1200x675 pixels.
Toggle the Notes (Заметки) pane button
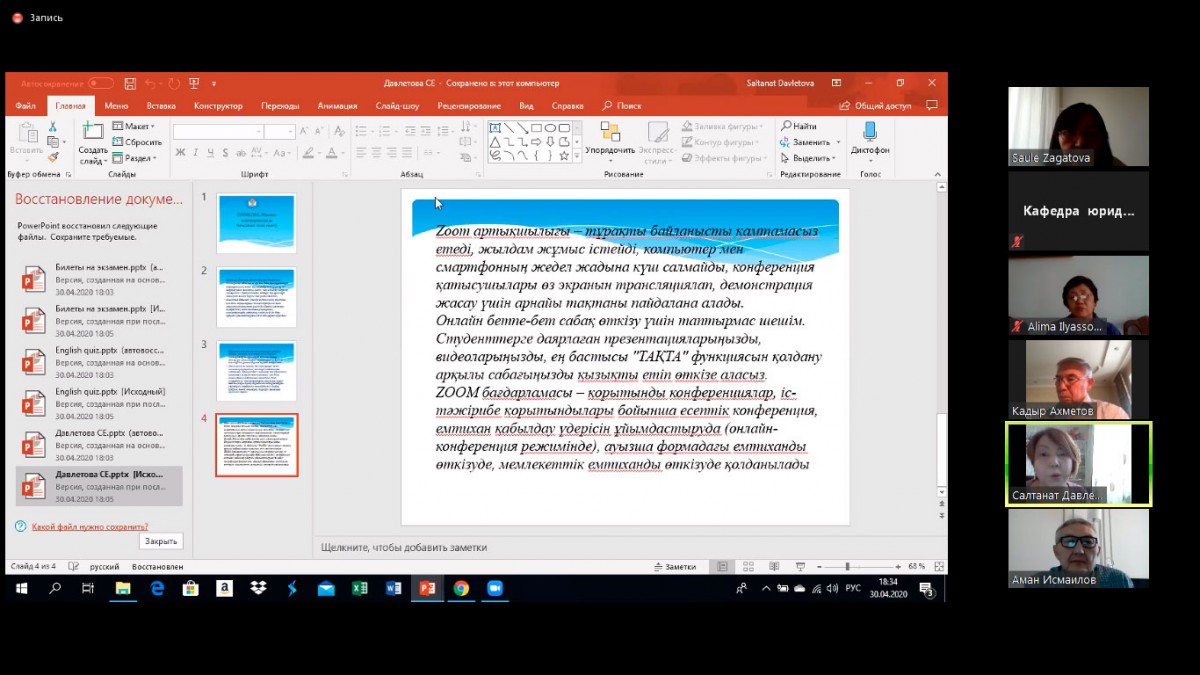coord(674,567)
